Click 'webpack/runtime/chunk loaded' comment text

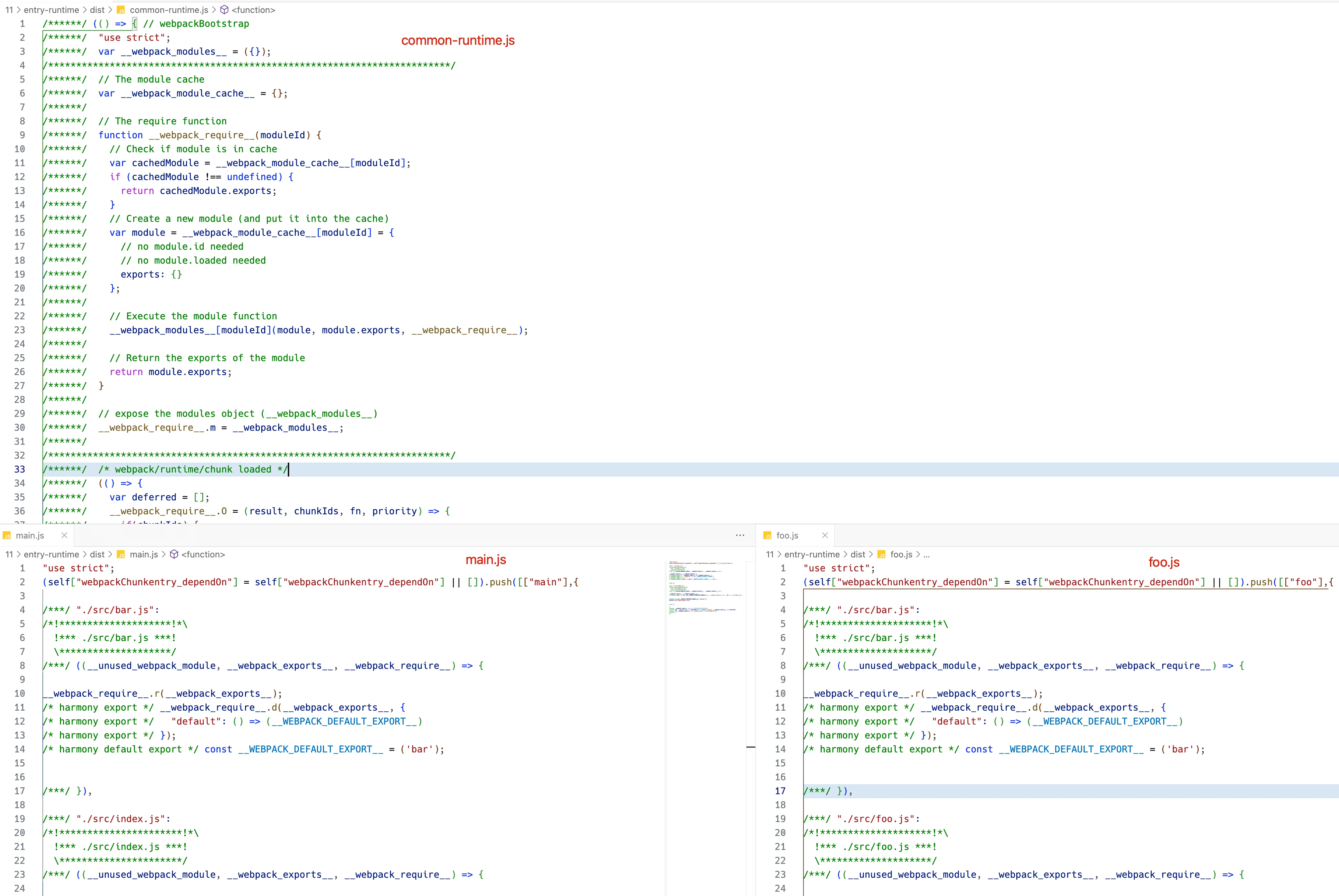tap(193, 469)
